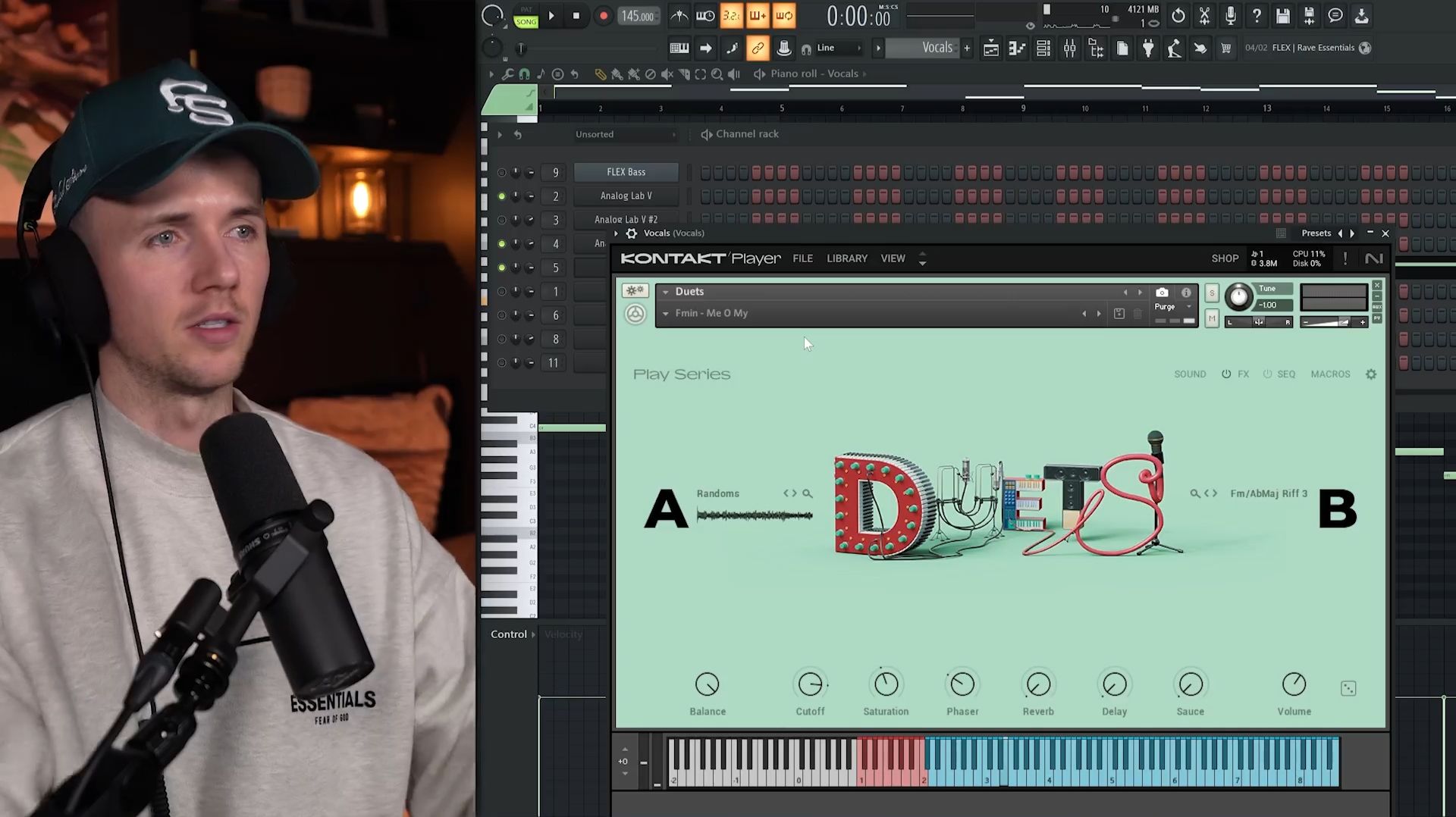Image resolution: width=1456 pixels, height=817 pixels.
Task: Toggle wait for input before recording
Action: coord(705,16)
